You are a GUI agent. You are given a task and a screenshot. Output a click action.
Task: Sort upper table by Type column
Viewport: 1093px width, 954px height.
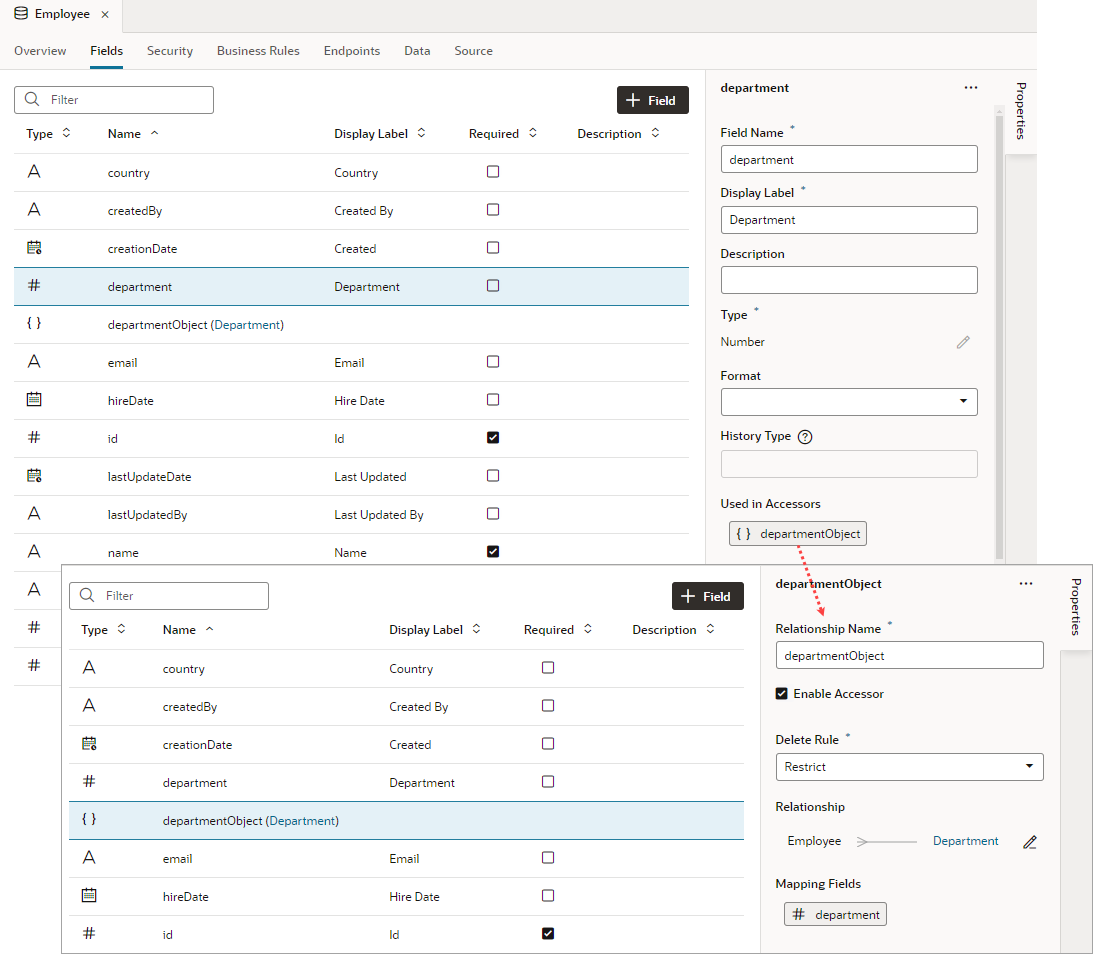pos(66,132)
